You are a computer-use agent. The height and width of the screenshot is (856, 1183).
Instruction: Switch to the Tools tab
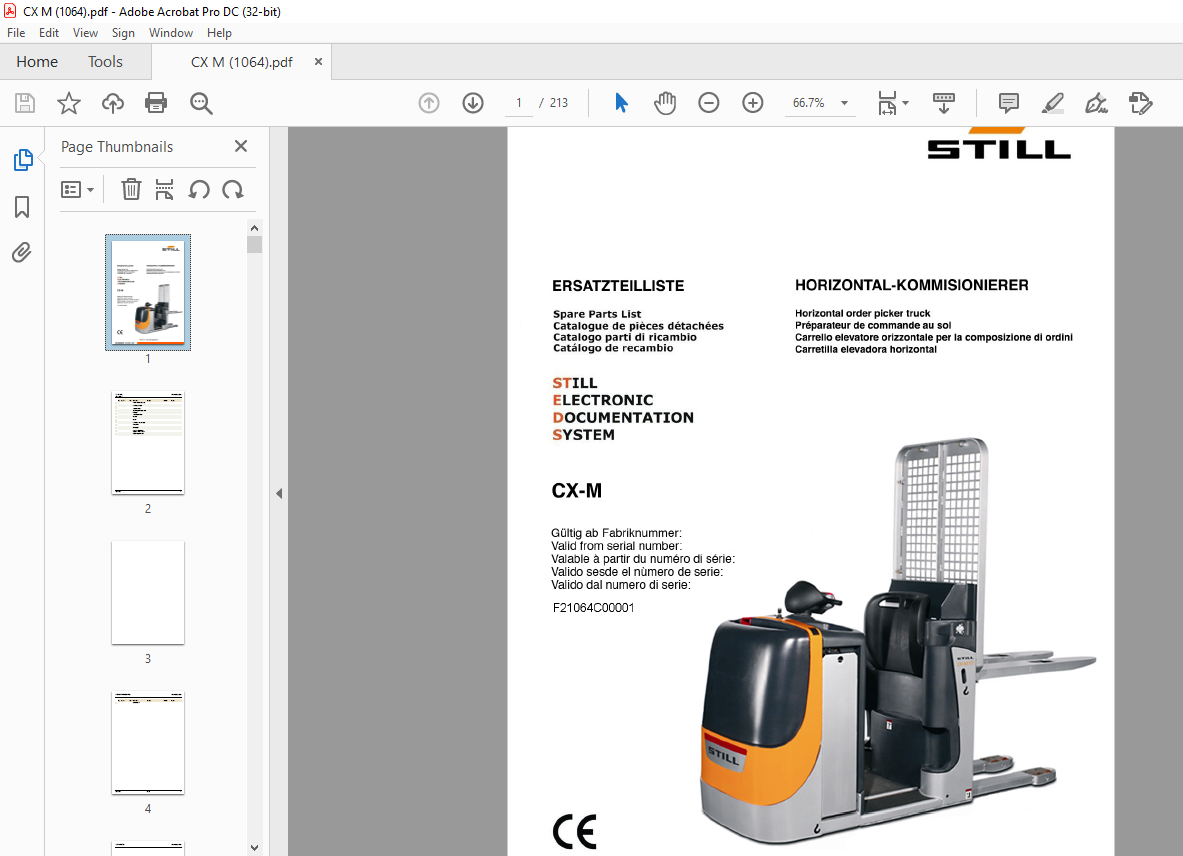coord(105,62)
